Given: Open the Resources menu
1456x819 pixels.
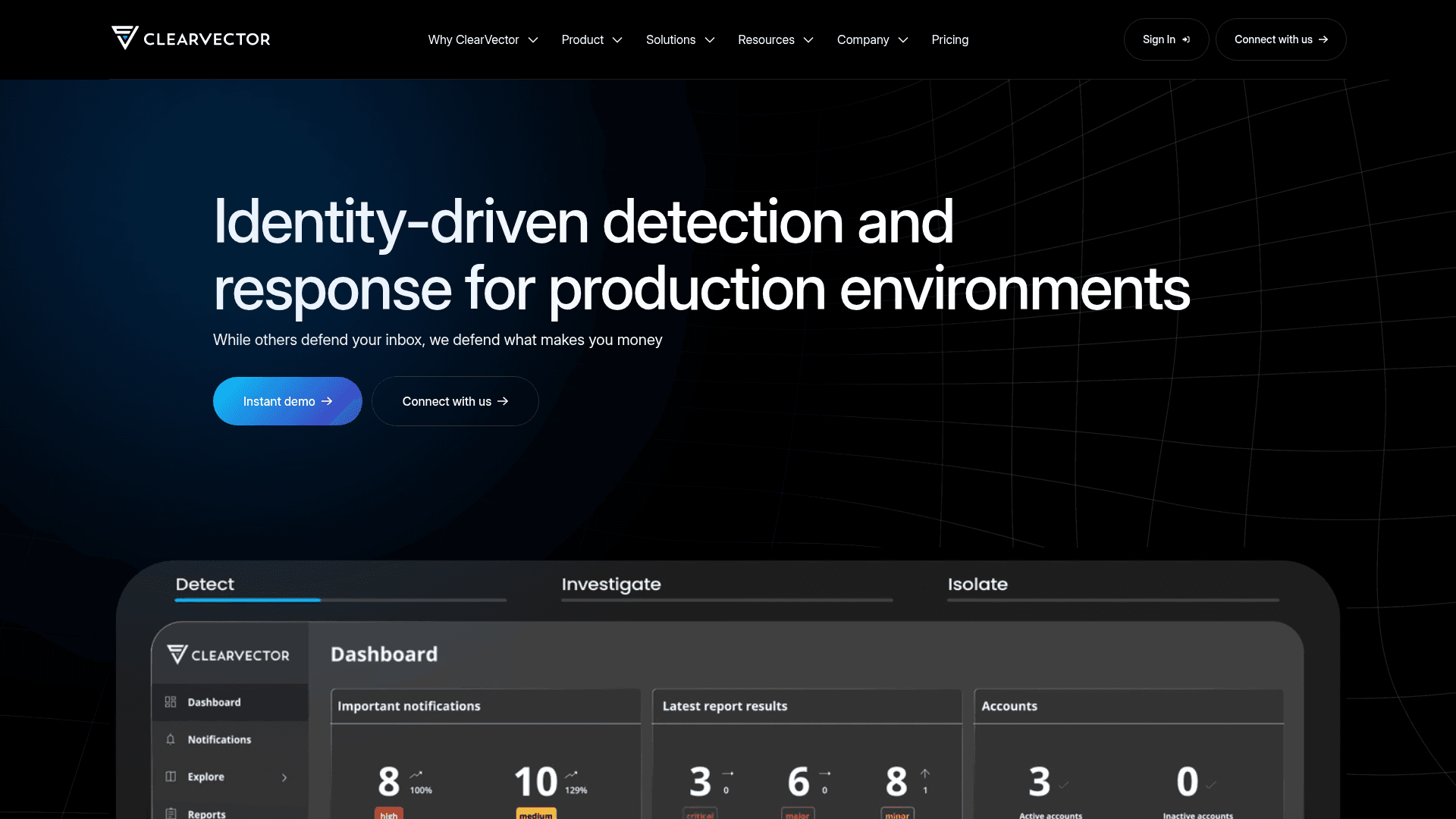Looking at the screenshot, I should click(x=776, y=39).
